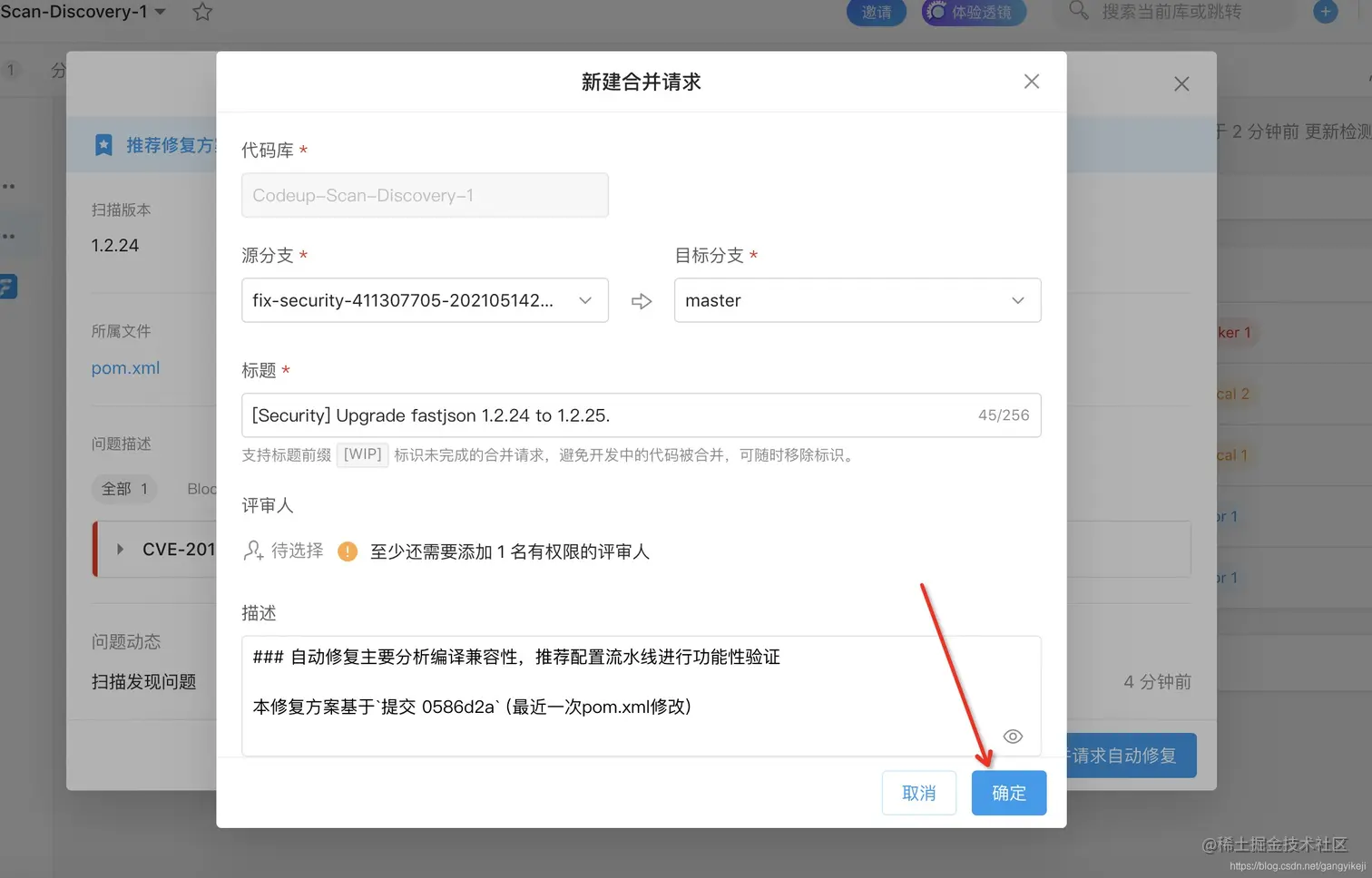The height and width of the screenshot is (878, 1372).
Task: Expand the CVE-201 issue row
Action: [x=120, y=550]
